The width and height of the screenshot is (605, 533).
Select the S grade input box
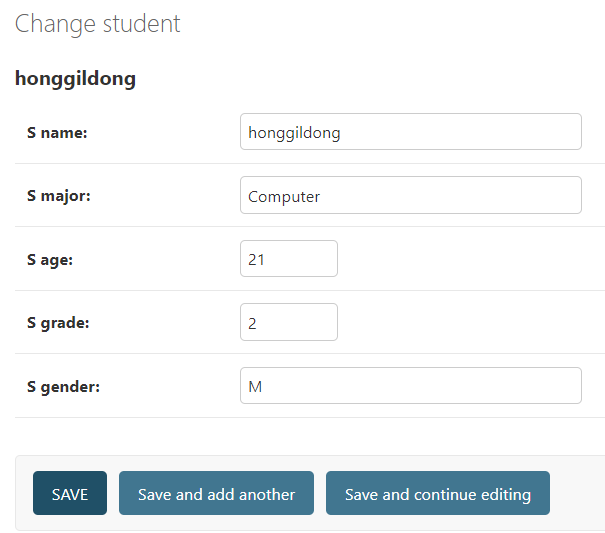pyautogui.click(x=289, y=322)
